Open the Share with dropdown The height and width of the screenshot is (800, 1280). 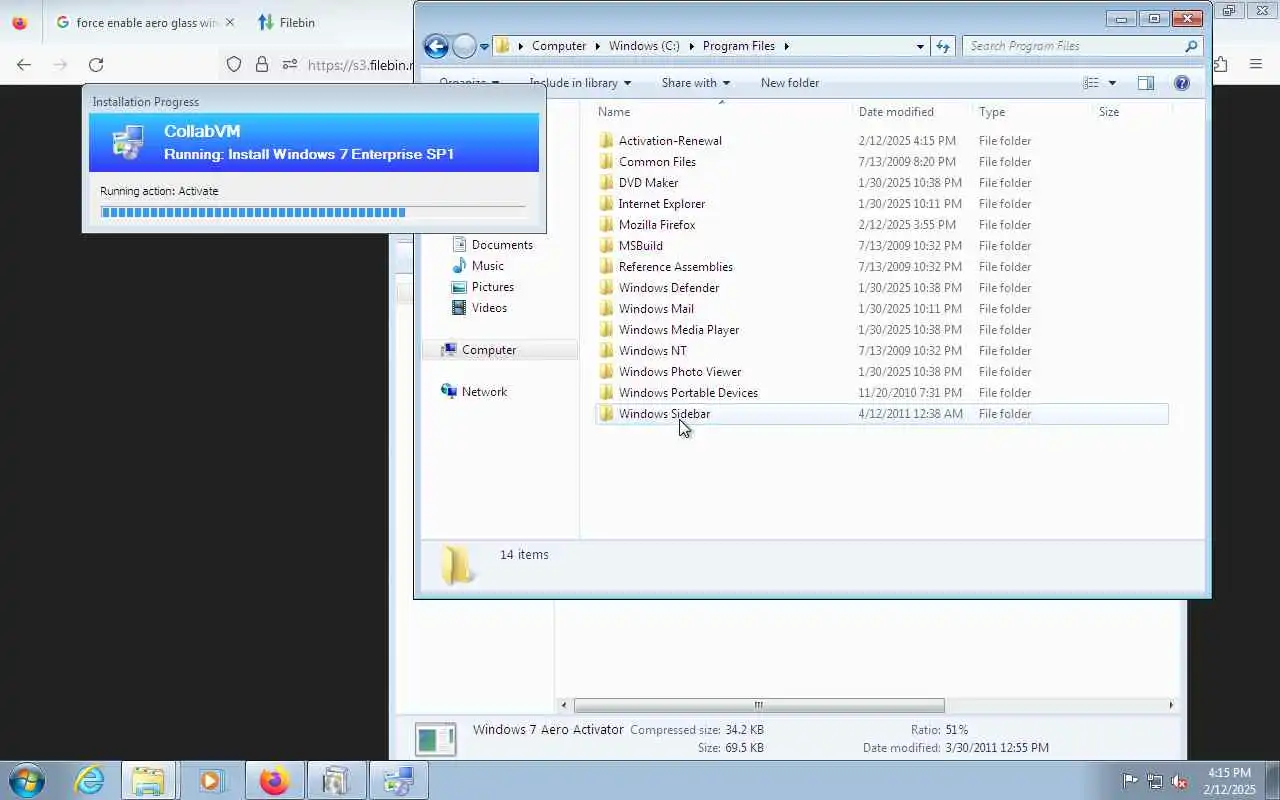(x=696, y=83)
